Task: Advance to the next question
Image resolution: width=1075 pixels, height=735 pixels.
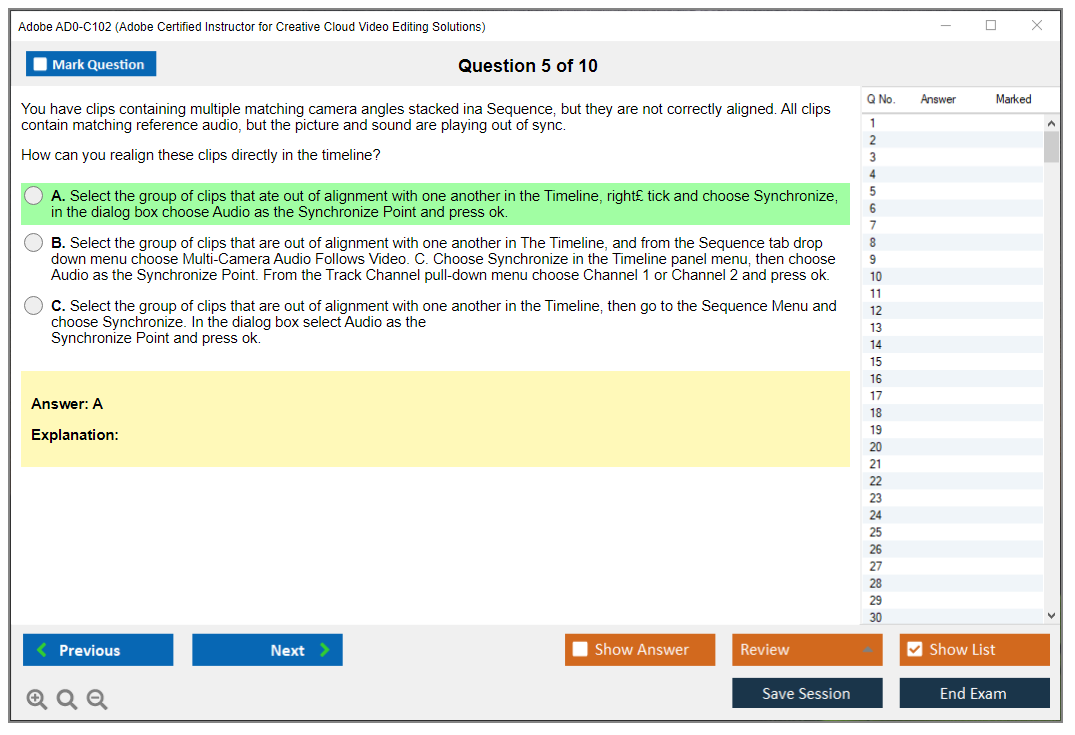Action: pos(267,650)
